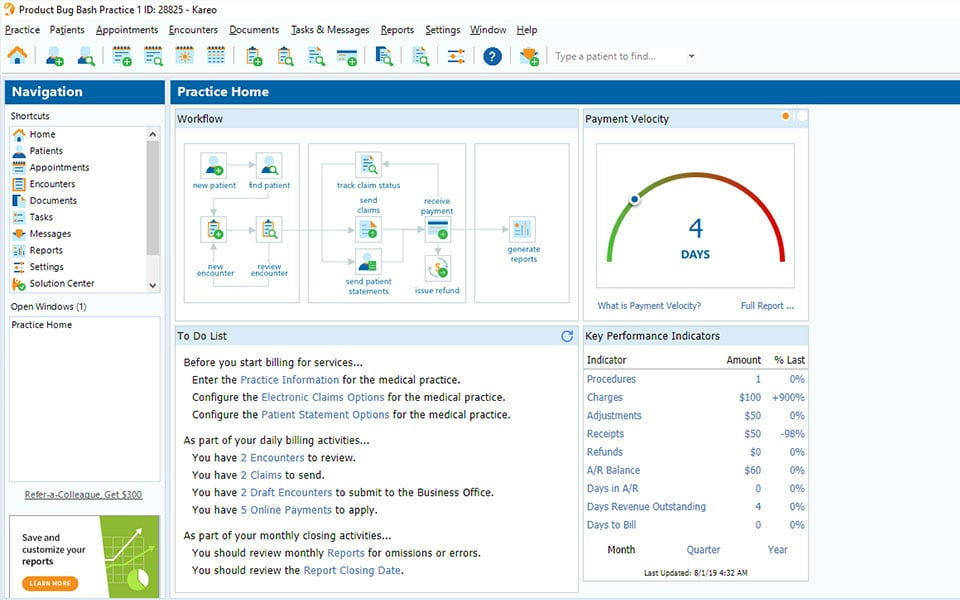The height and width of the screenshot is (600, 960).
Task: Select the Home icon in the toolbar
Action: pyautogui.click(x=18, y=56)
